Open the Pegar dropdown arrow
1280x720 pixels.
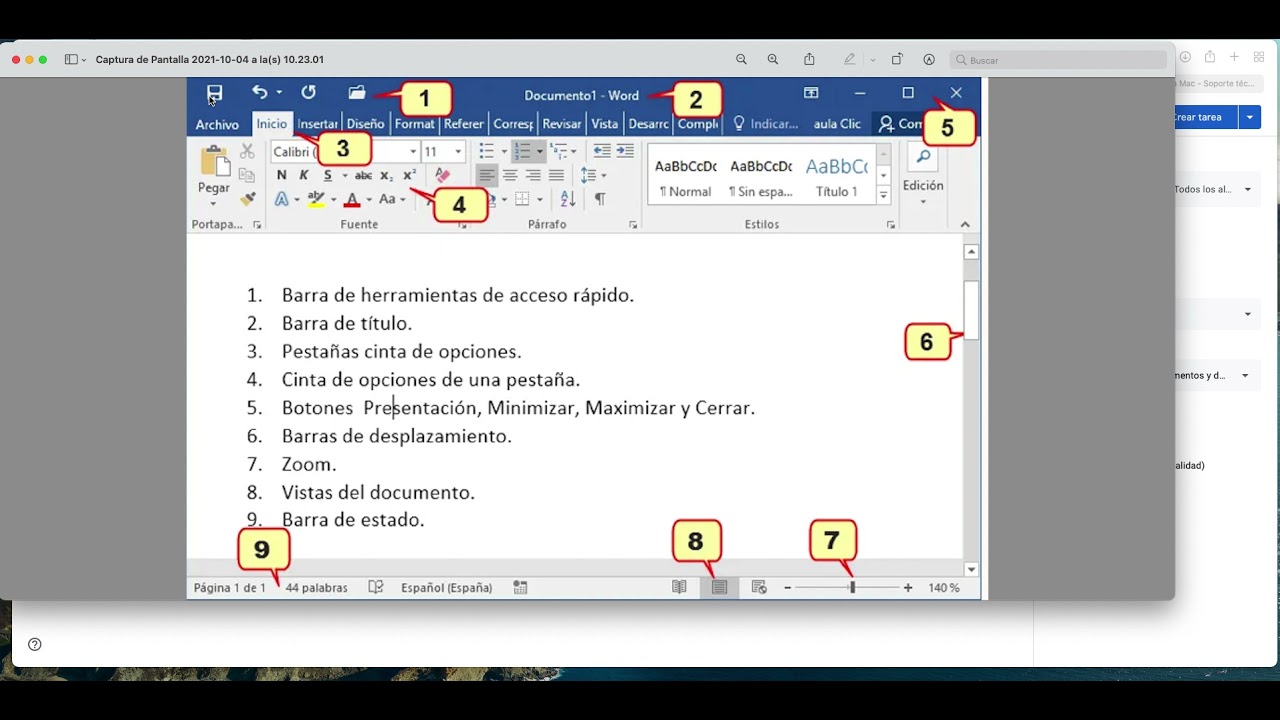[214, 203]
